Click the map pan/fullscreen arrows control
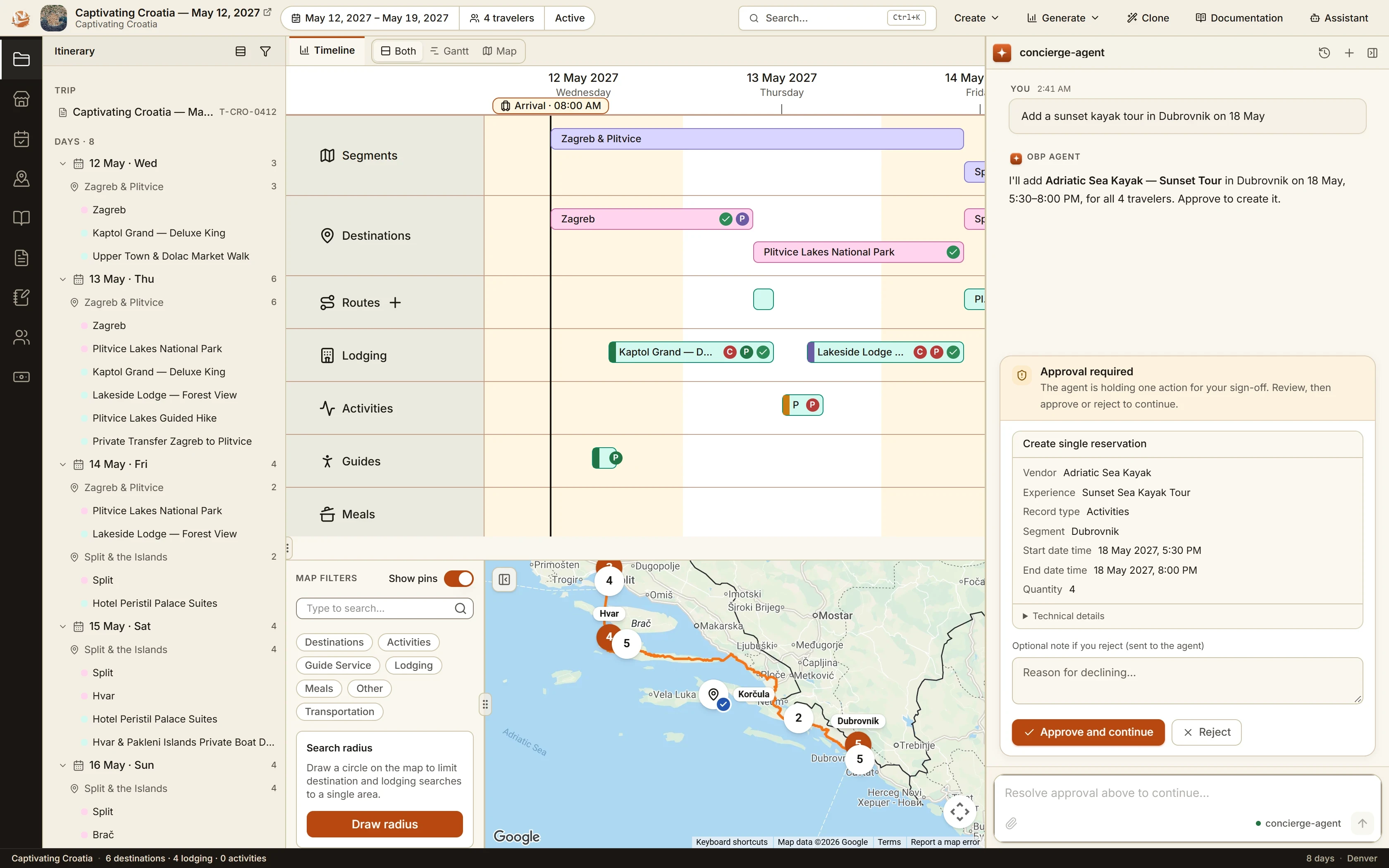This screenshot has width=1389, height=868. pos(959,811)
